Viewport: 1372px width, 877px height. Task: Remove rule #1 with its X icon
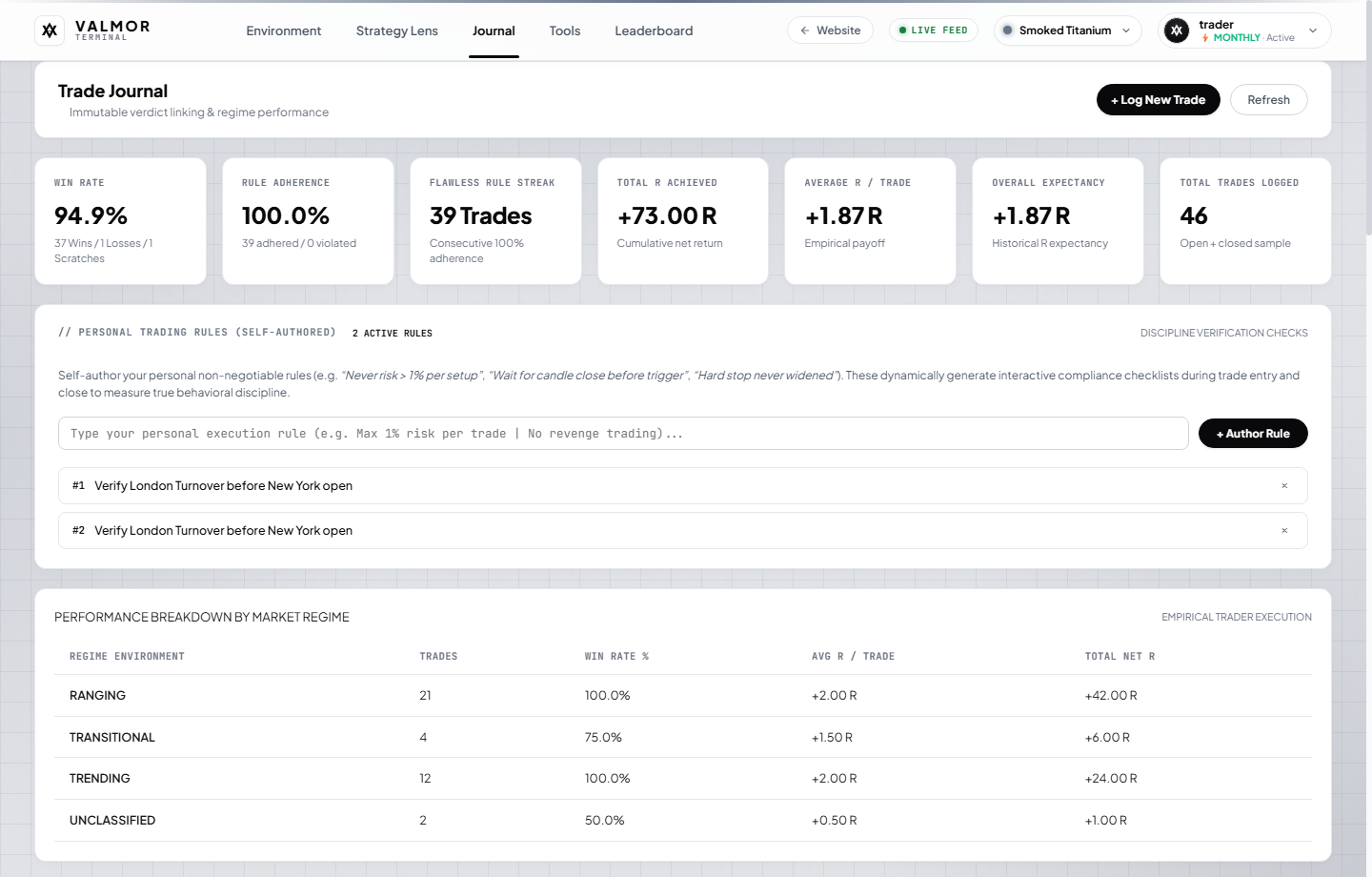[x=1284, y=486]
